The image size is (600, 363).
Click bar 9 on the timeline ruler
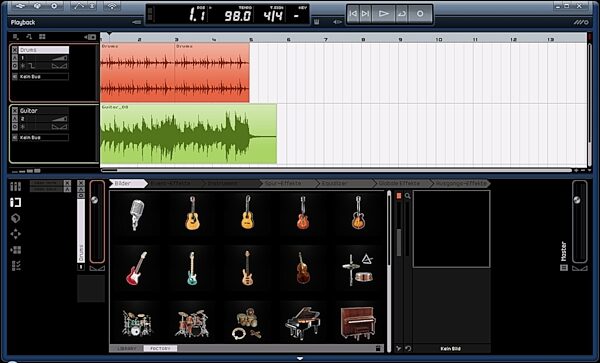pos(400,39)
